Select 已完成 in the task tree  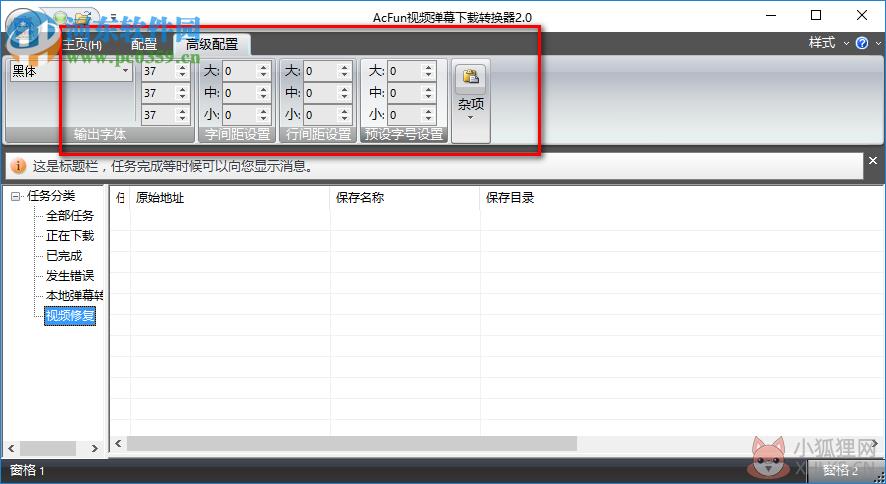pos(64,256)
